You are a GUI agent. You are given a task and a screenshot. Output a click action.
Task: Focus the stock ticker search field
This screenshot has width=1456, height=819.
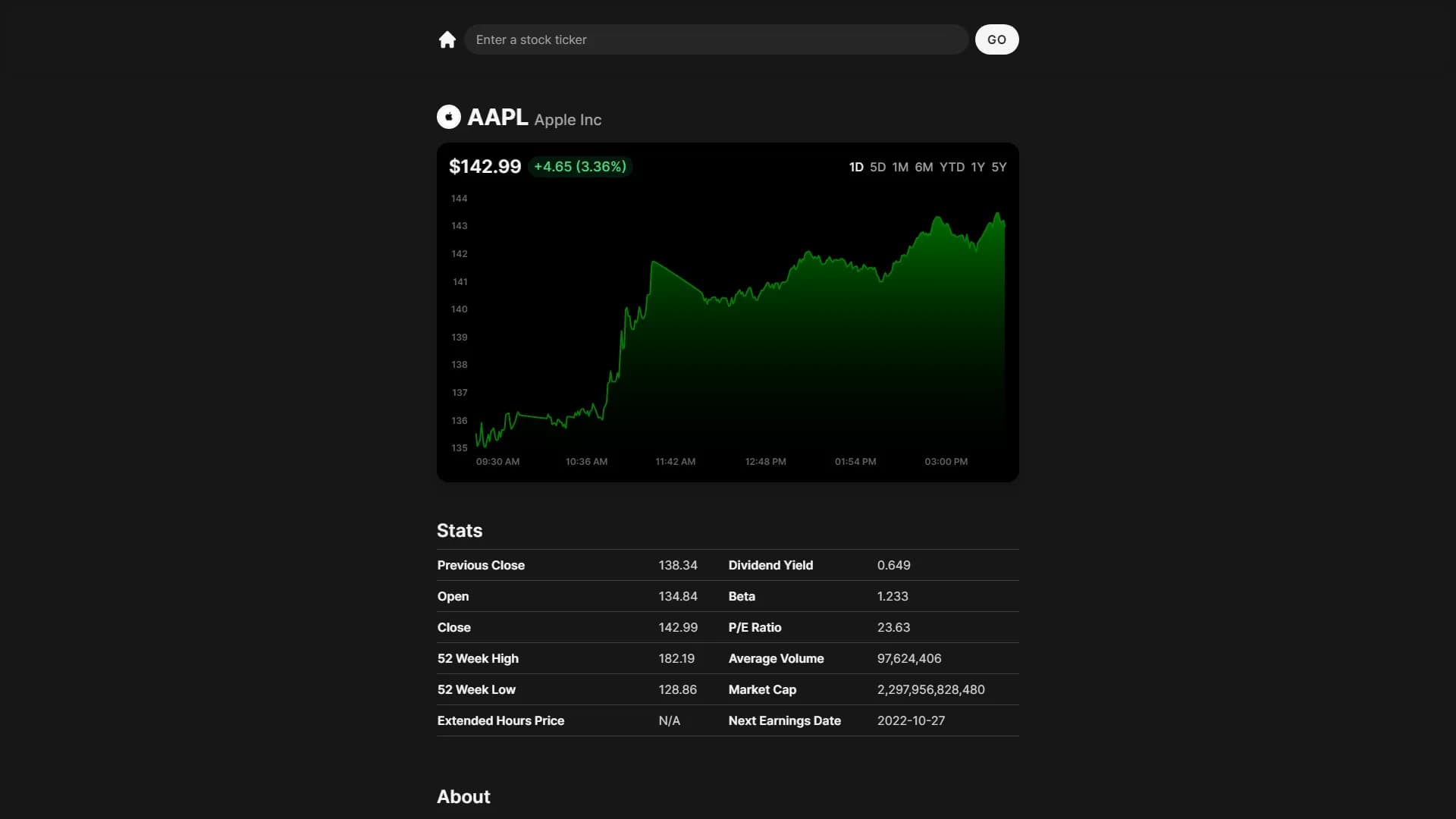pos(716,39)
